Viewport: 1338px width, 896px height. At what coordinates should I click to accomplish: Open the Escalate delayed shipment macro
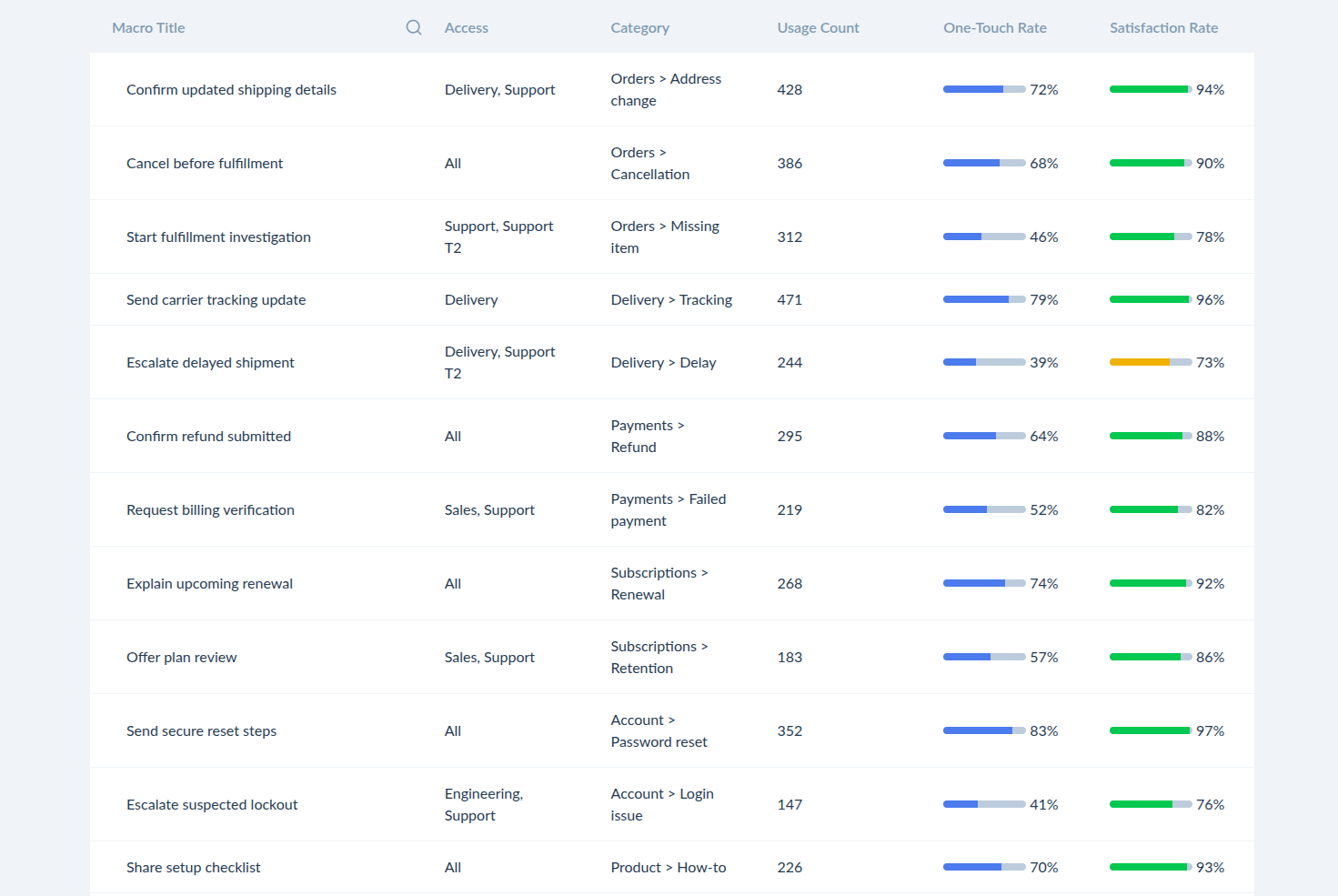[210, 362]
